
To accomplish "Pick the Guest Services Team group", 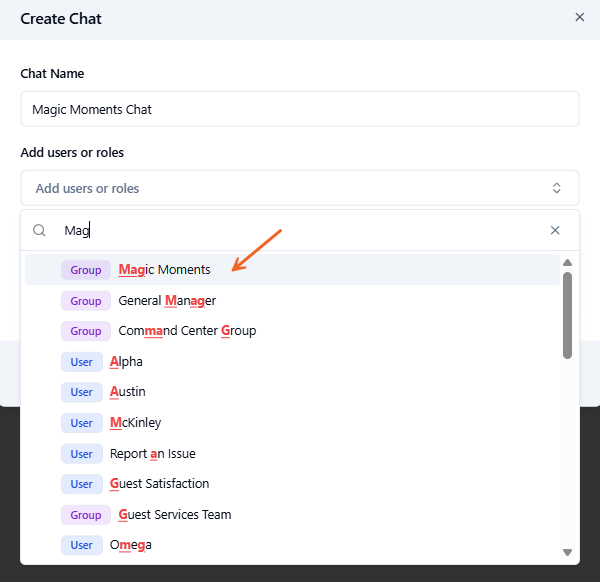I will pos(174,515).
